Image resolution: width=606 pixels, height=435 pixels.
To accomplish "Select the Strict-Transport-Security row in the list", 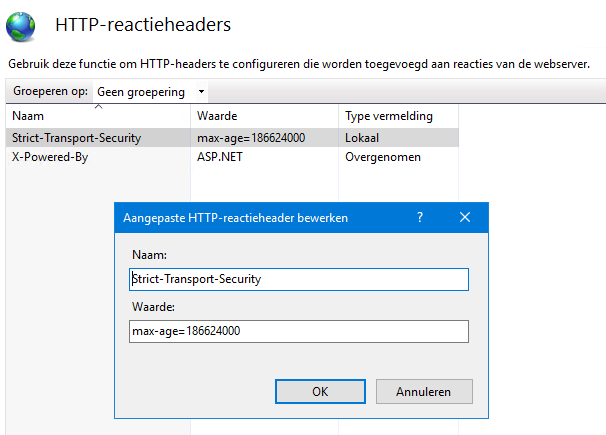I will pos(232,138).
